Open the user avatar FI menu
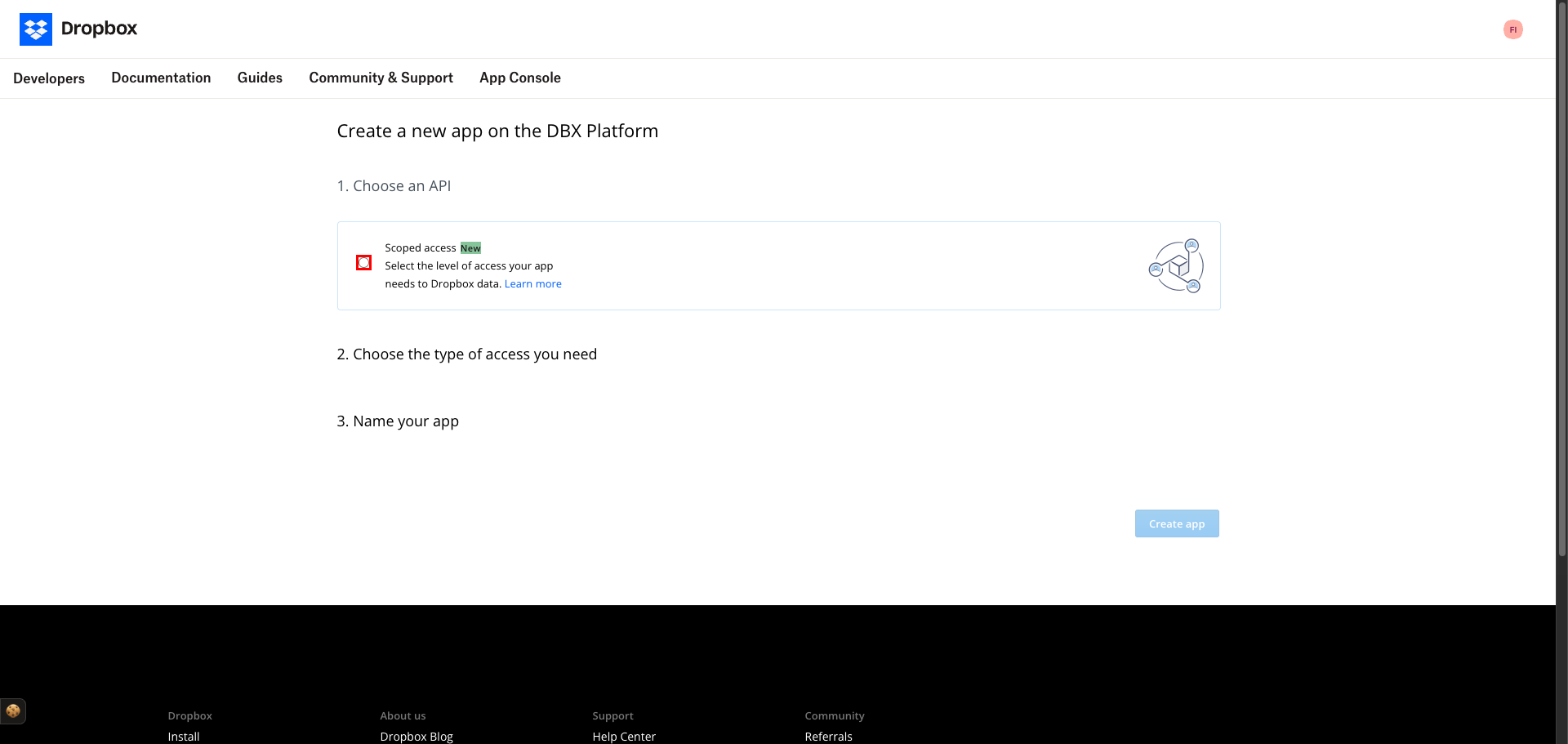1568x744 pixels. click(x=1512, y=29)
